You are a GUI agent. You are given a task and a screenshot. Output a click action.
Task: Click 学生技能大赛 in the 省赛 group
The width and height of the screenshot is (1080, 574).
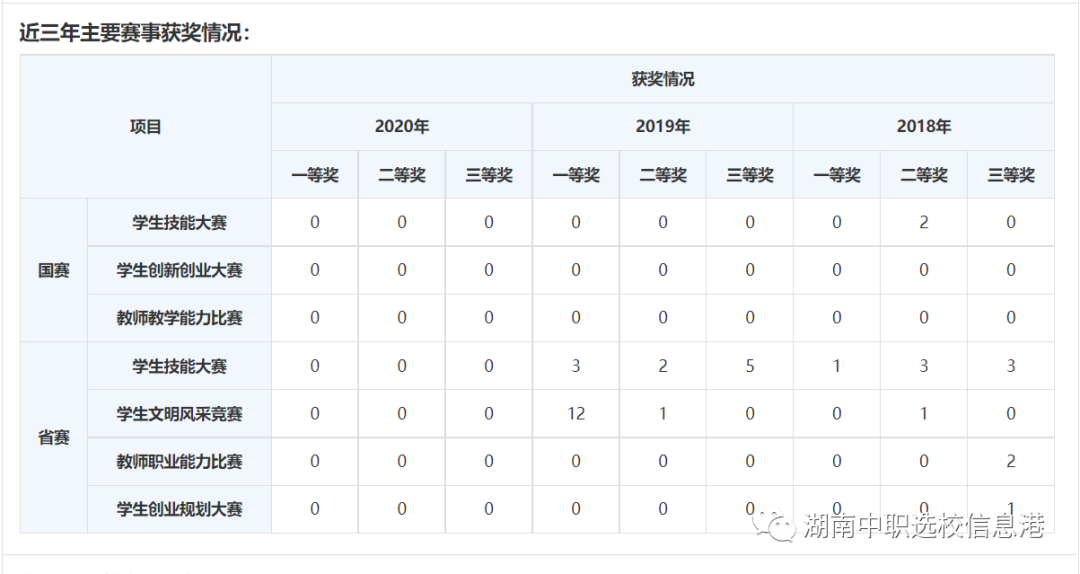(x=179, y=366)
